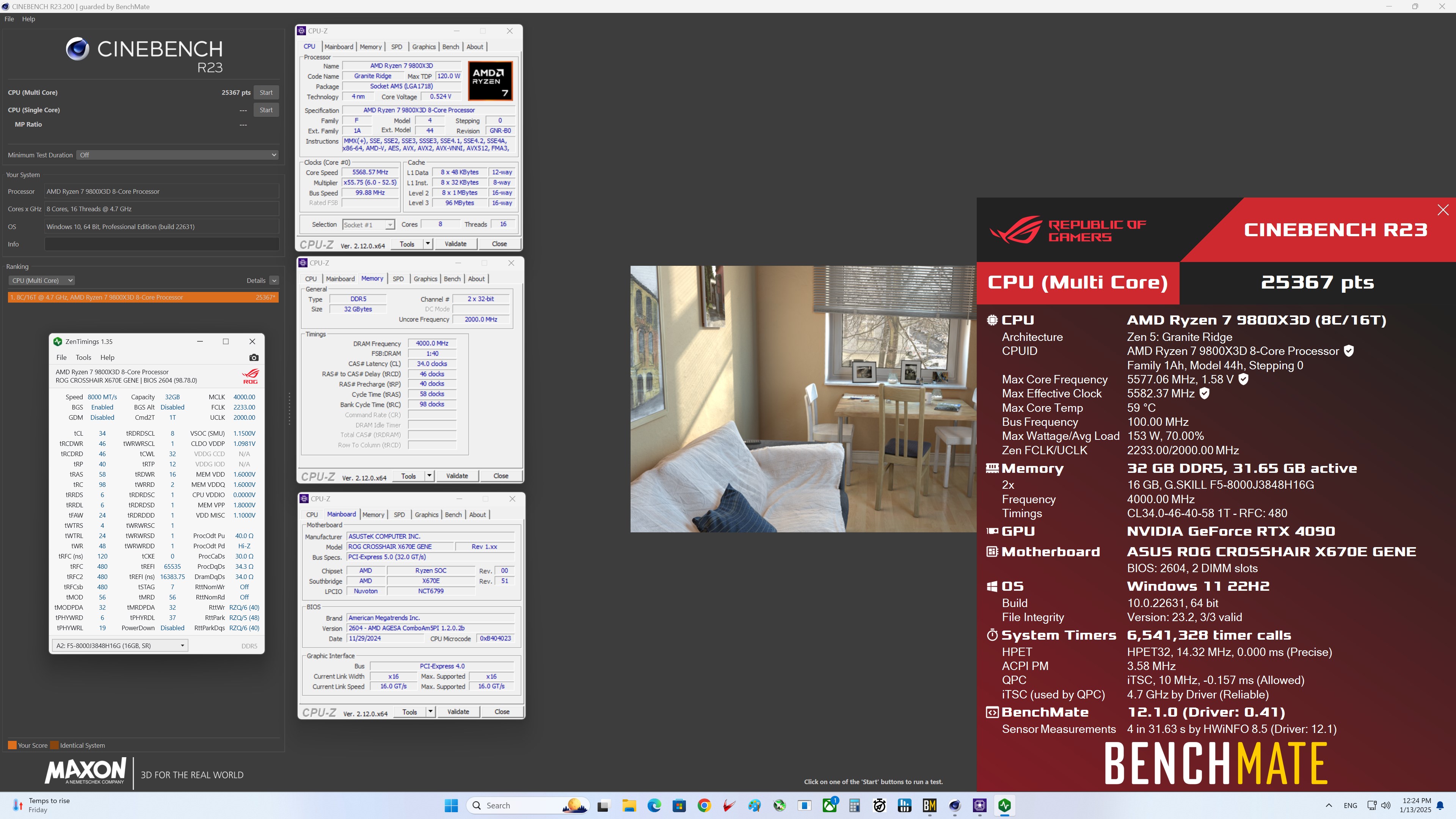Click the Info input field in Cinebench
This screenshot has width=1456, height=819.
[x=162, y=244]
